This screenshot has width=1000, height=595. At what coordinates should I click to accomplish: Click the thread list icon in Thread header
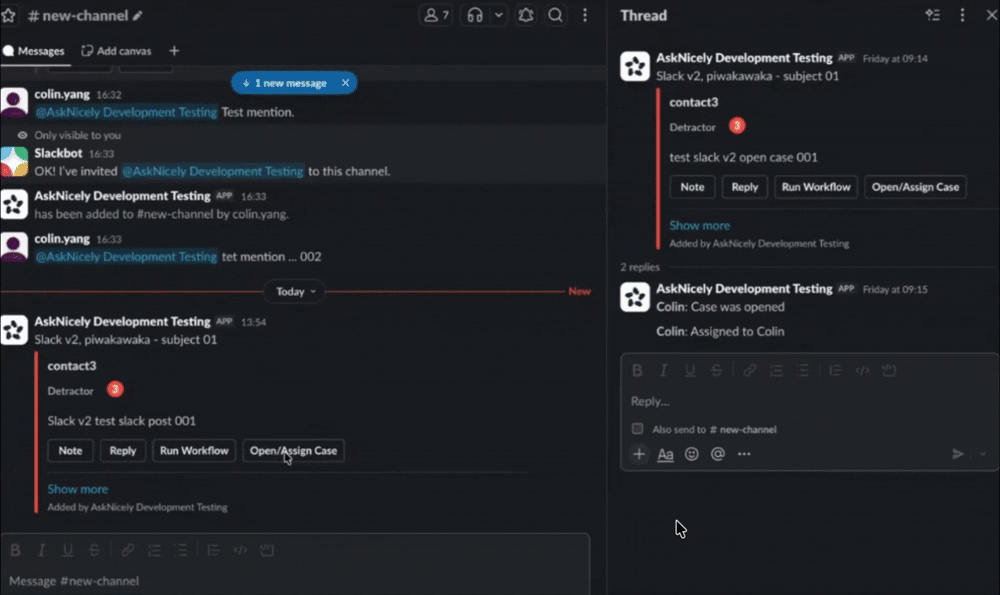pos(932,15)
